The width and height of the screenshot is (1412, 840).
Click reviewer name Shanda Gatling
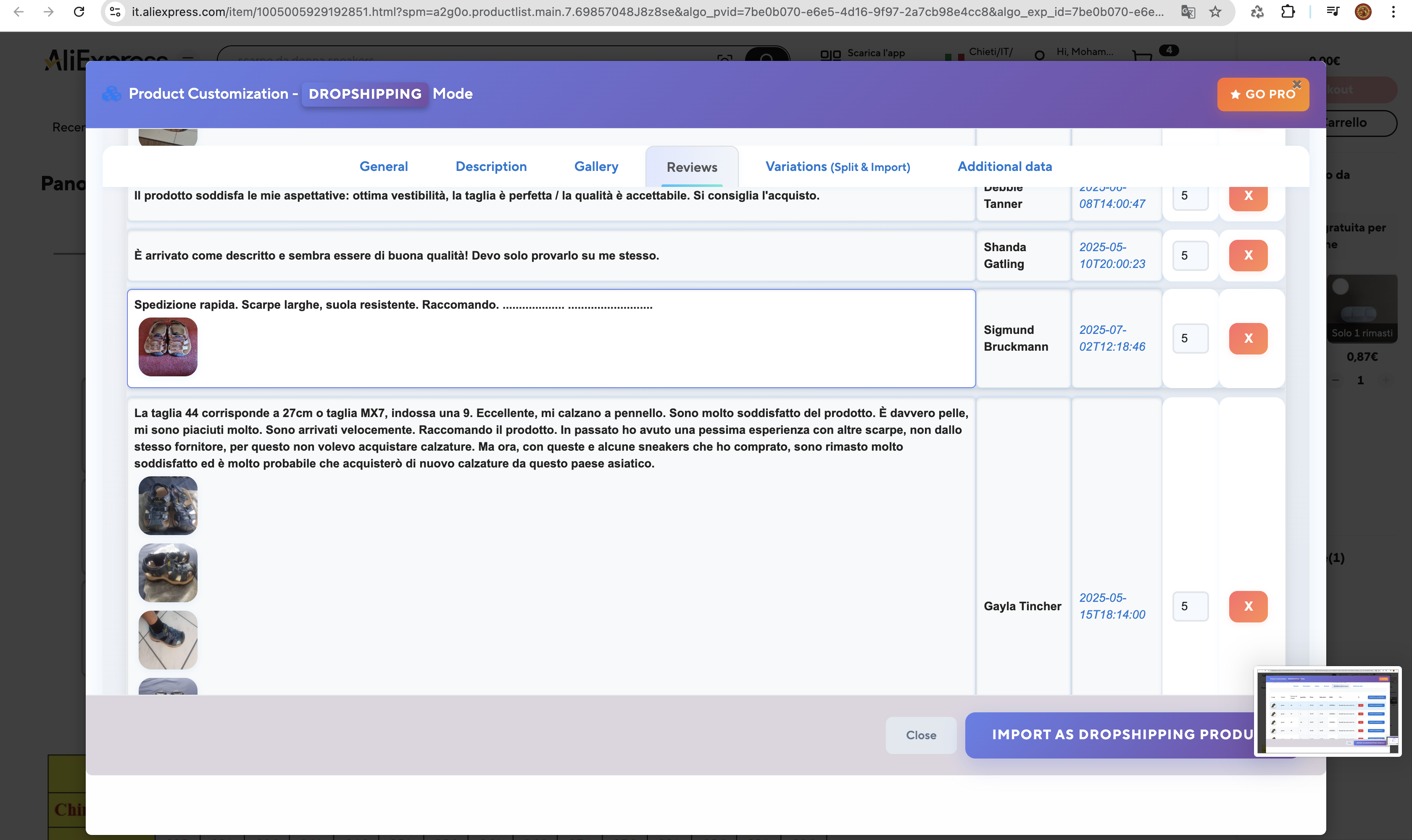tap(1004, 255)
